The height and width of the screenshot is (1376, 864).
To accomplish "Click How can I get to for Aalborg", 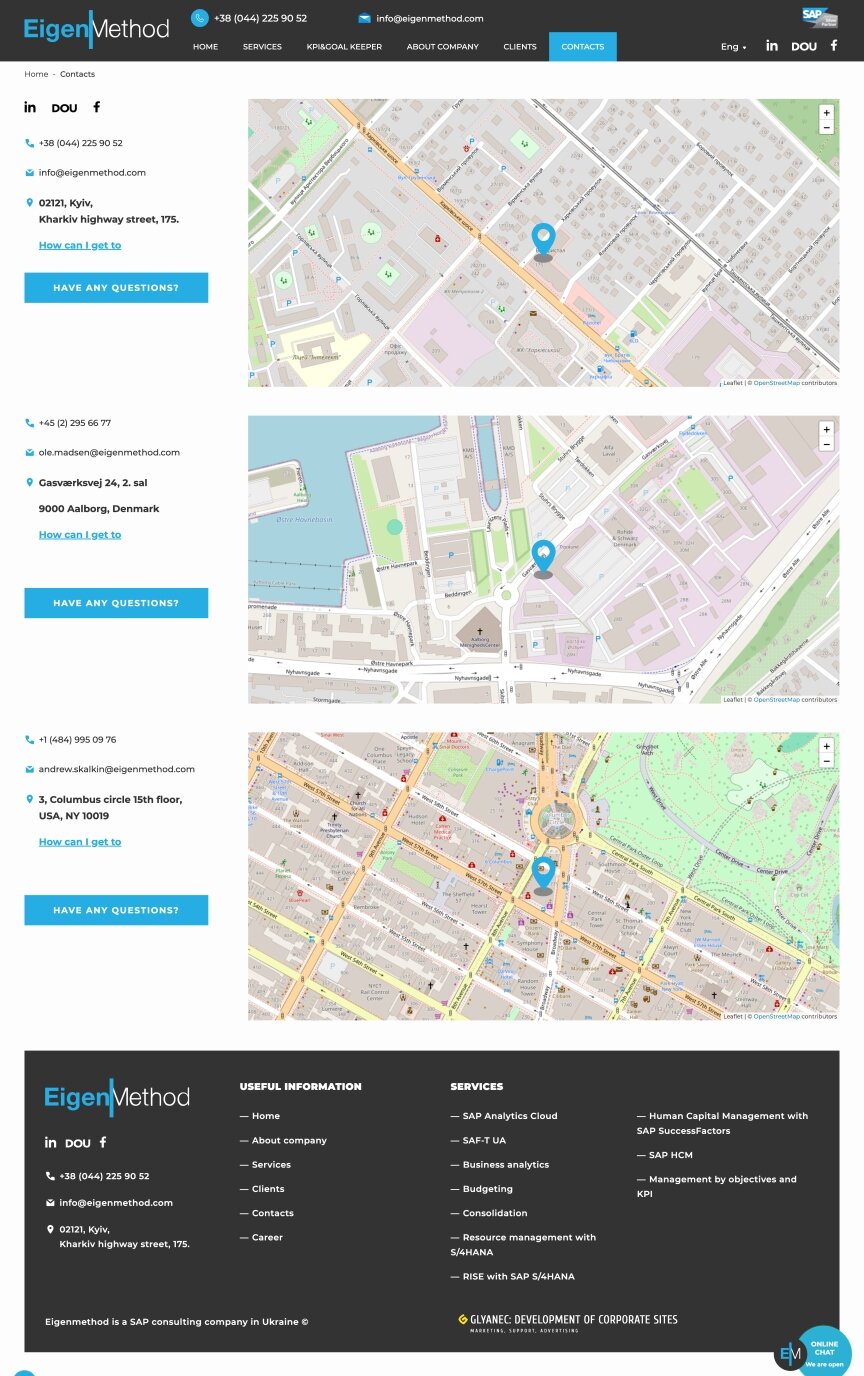I will click(80, 535).
